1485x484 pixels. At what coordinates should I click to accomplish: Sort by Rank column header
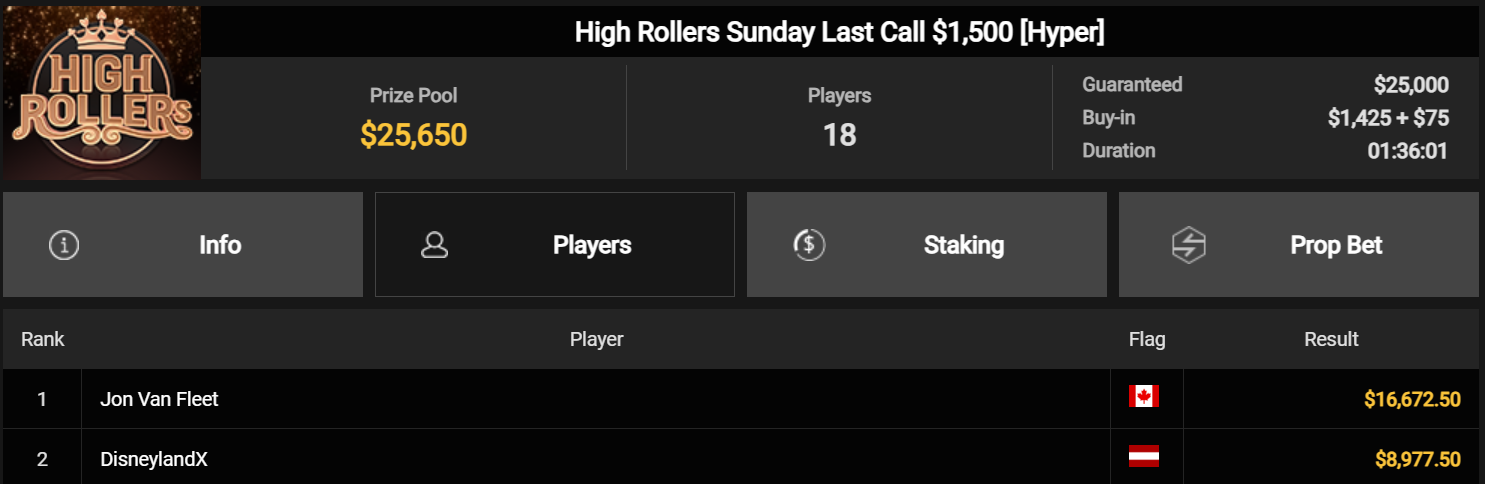pos(43,339)
